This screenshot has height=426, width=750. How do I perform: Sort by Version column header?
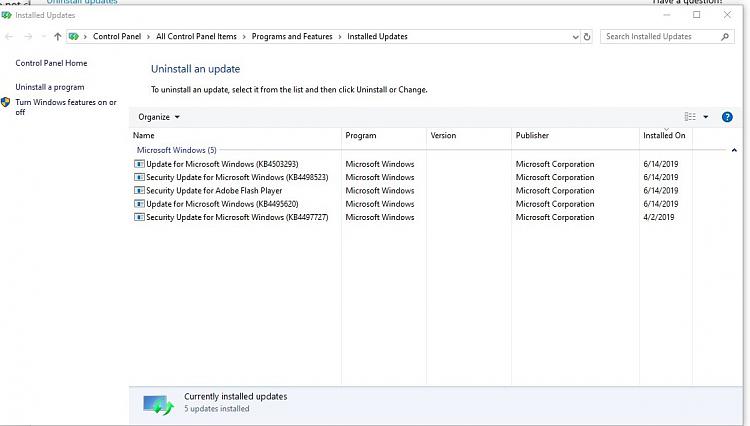[469, 135]
